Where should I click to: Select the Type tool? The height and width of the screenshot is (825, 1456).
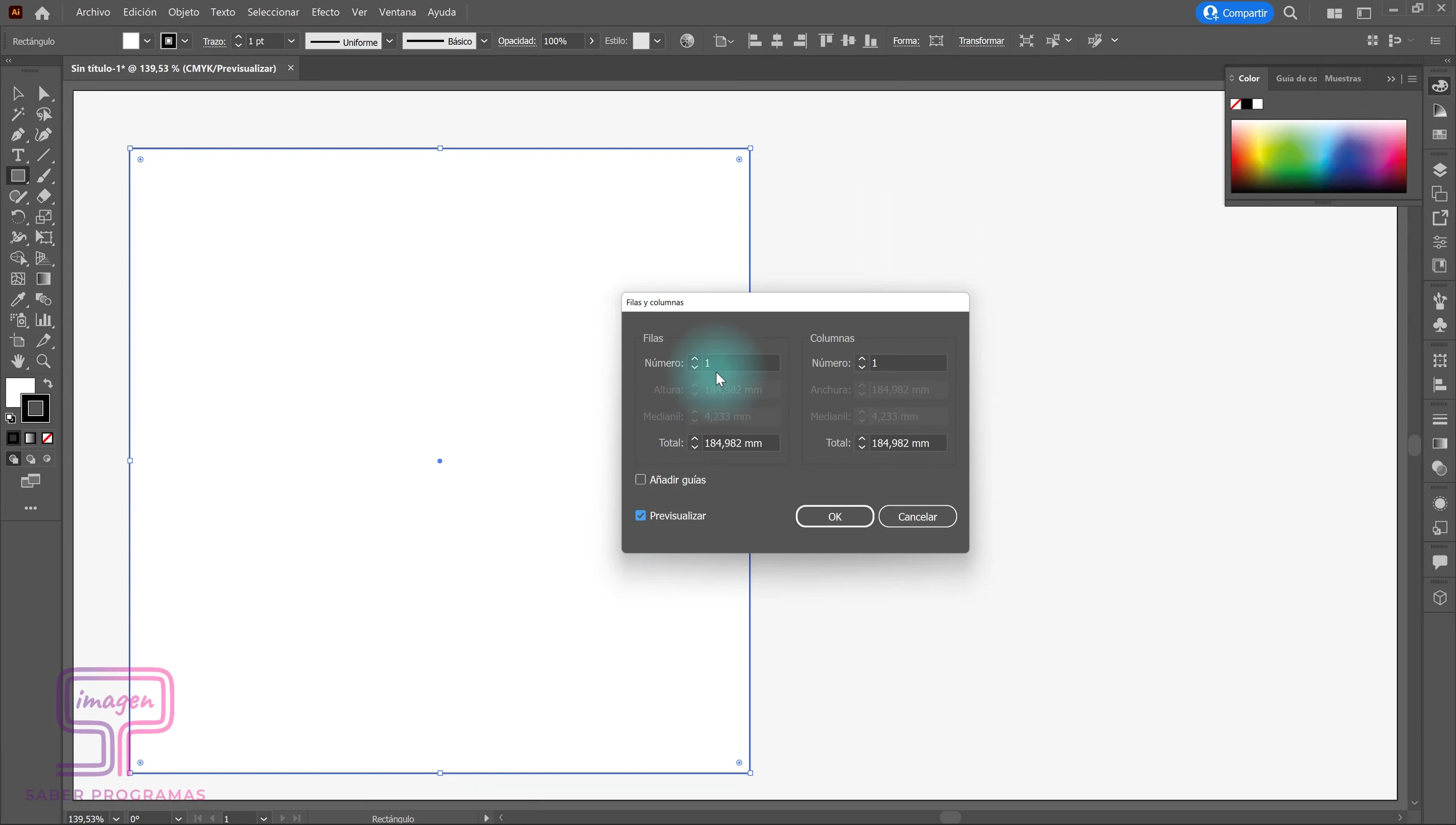18,155
